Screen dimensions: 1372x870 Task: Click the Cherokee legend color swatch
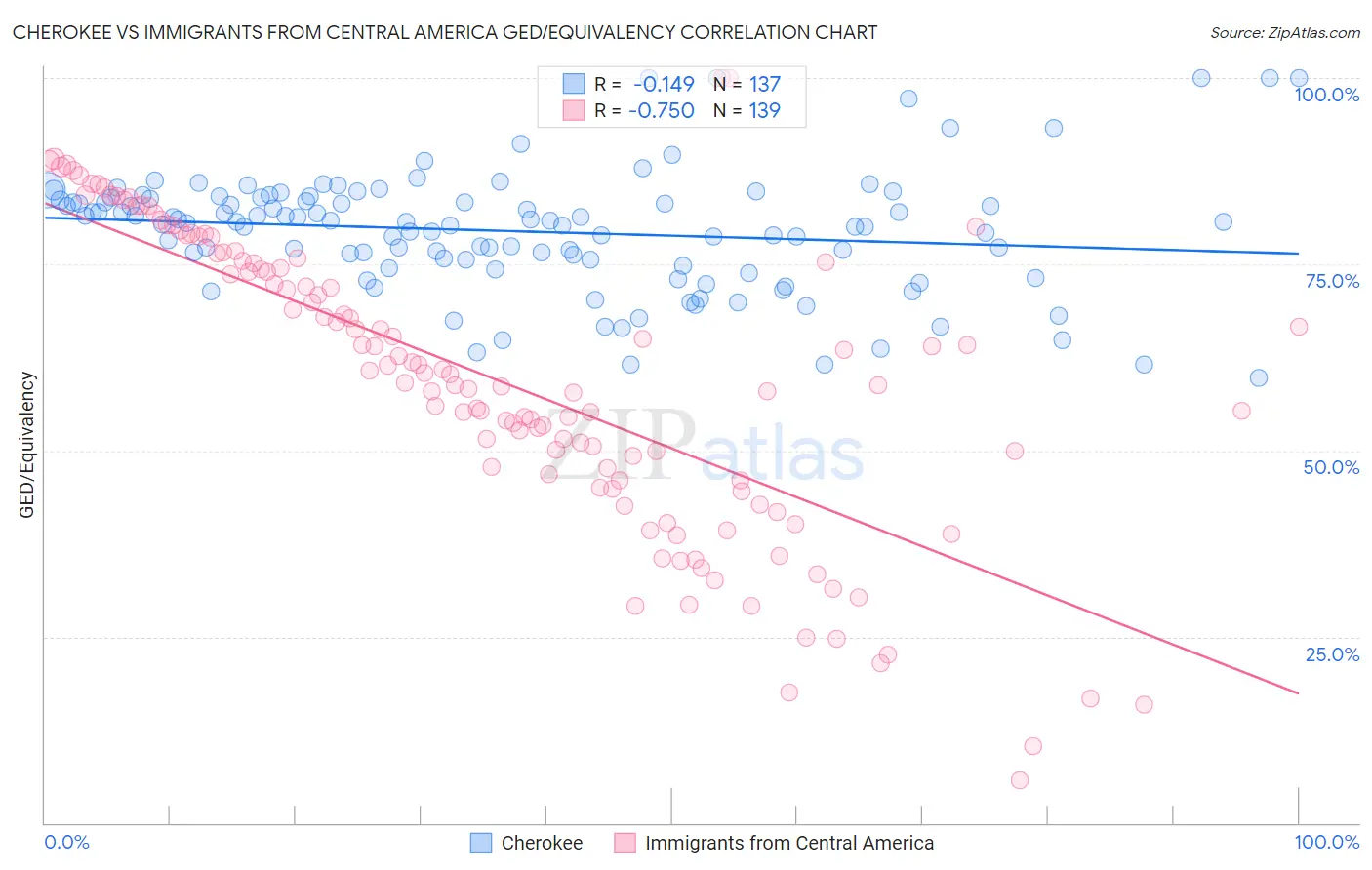coord(481,843)
